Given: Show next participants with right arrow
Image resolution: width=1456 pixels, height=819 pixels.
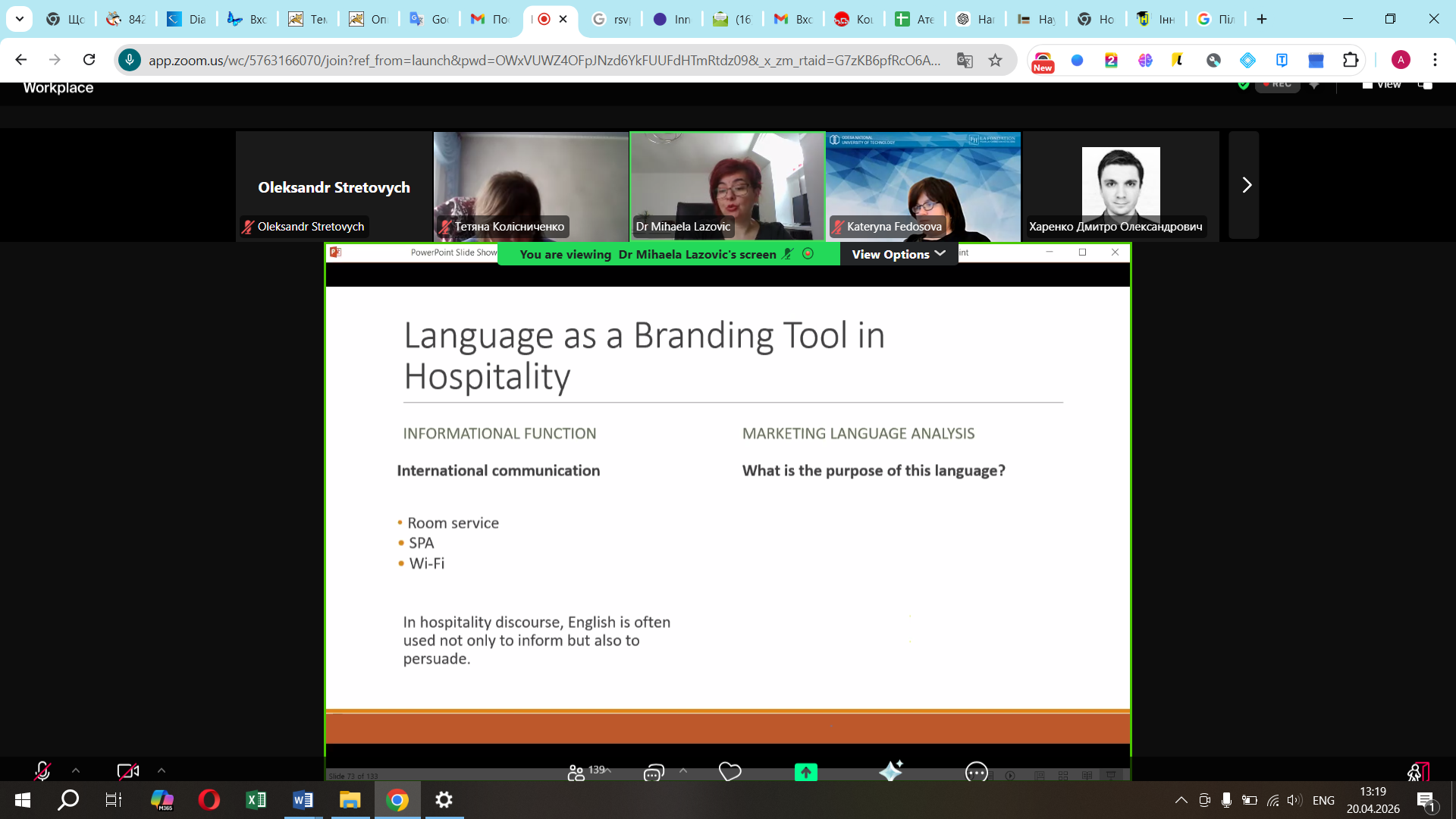Looking at the screenshot, I should pyautogui.click(x=1245, y=185).
